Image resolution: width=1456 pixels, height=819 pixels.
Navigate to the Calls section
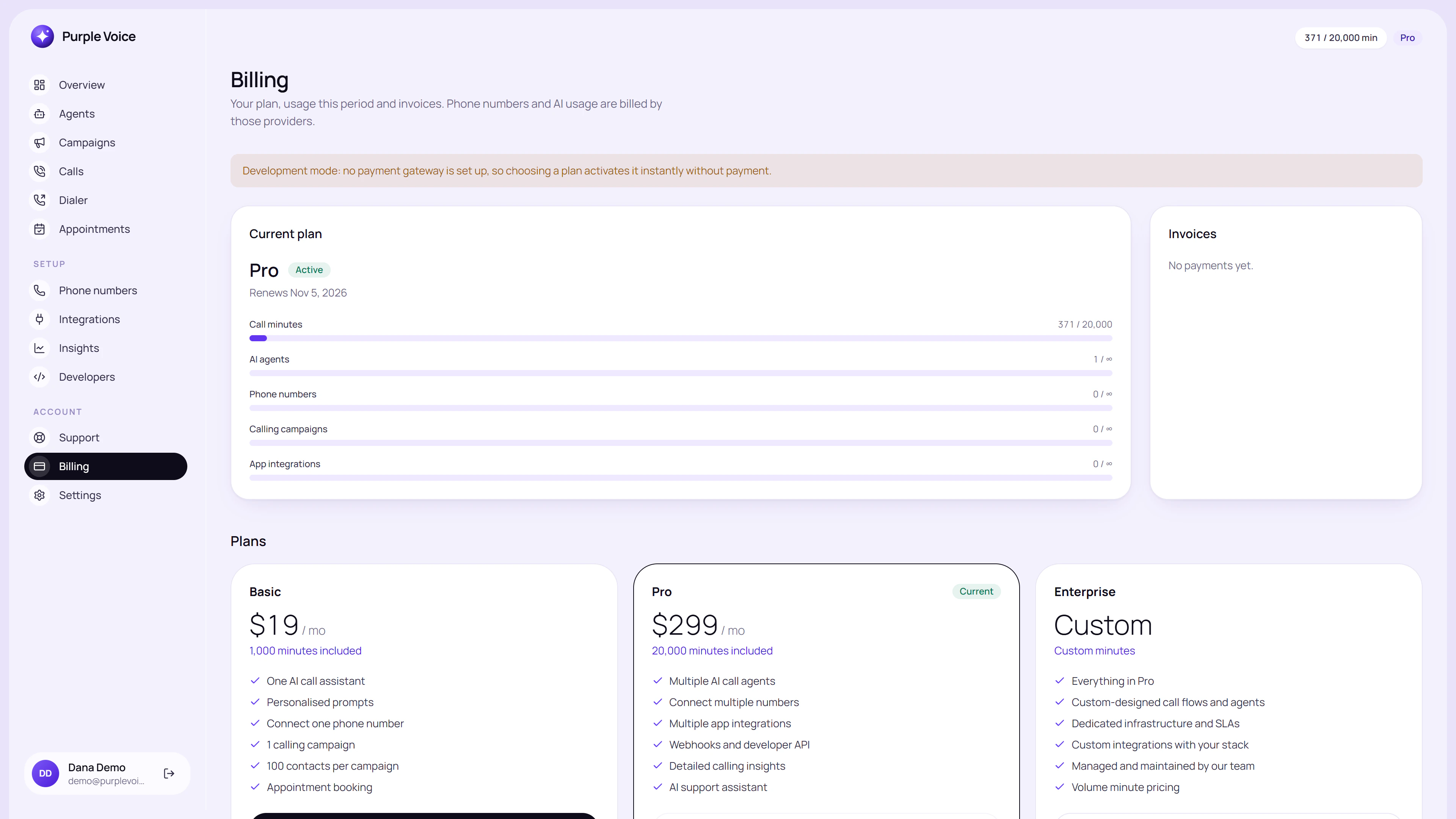(106, 171)
